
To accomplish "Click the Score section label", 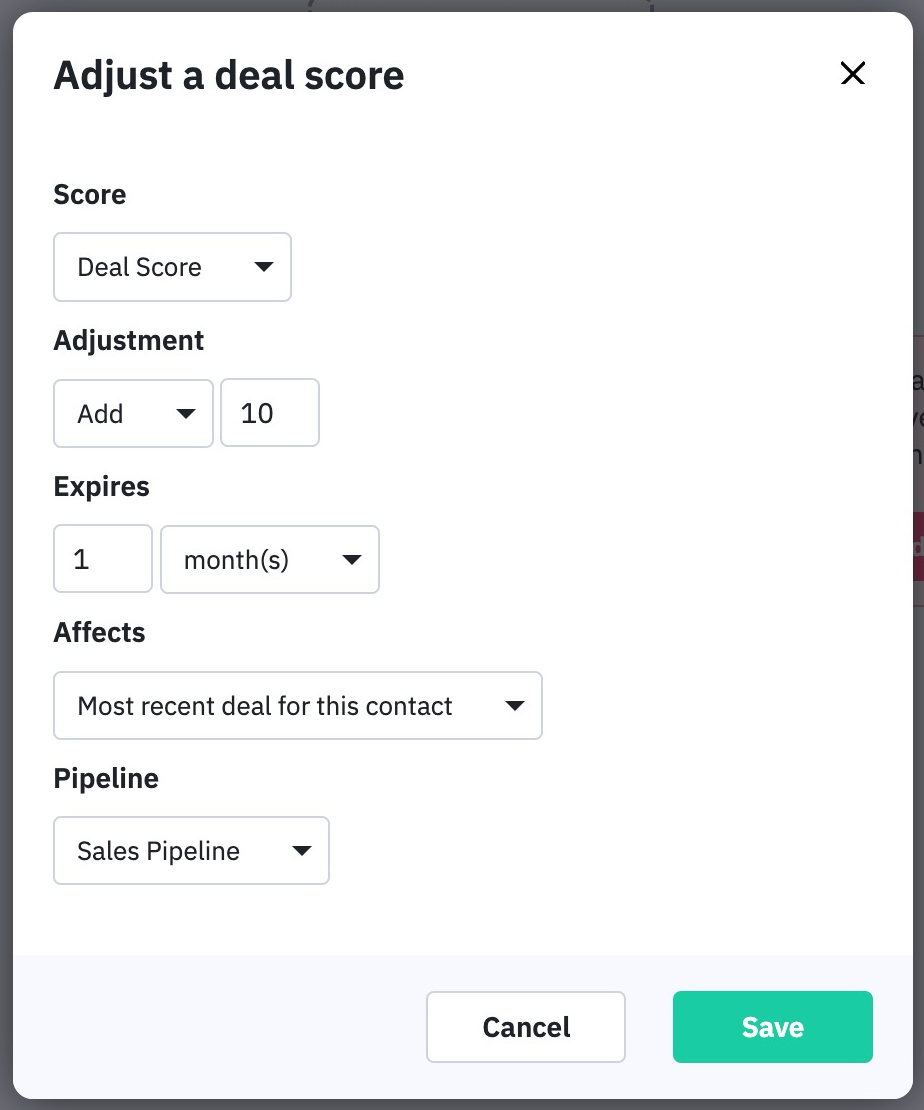I will (90, 195).
